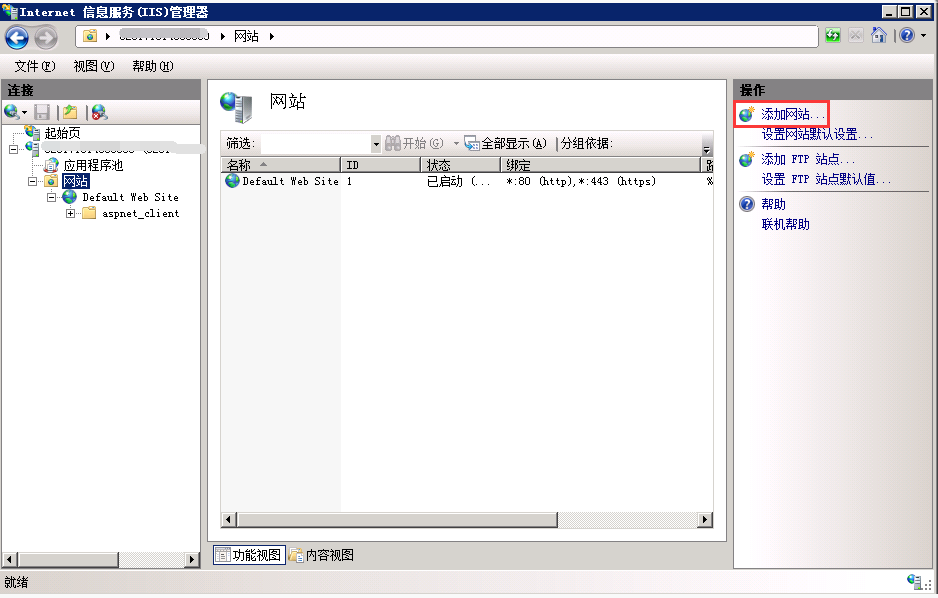The height and width of the screenshot is (598, 938).
Task: Click the sites list horizontal scrollbar right arrow
Action: (705, 520)
